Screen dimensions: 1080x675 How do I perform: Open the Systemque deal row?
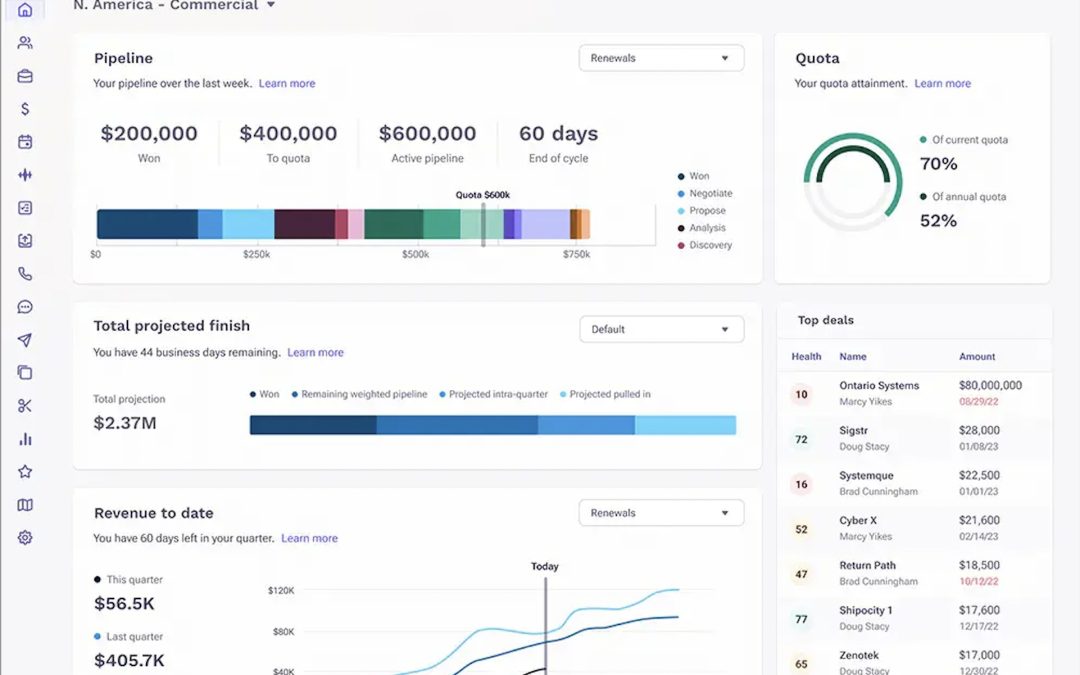point(914,484)
